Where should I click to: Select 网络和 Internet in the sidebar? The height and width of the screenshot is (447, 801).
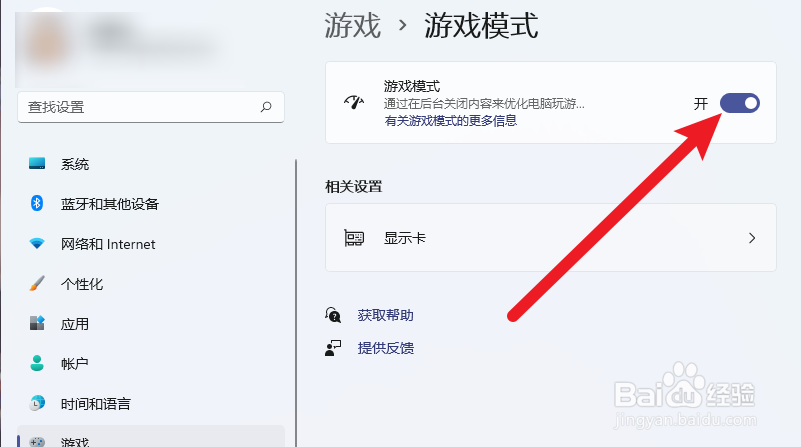click(151, 244)
